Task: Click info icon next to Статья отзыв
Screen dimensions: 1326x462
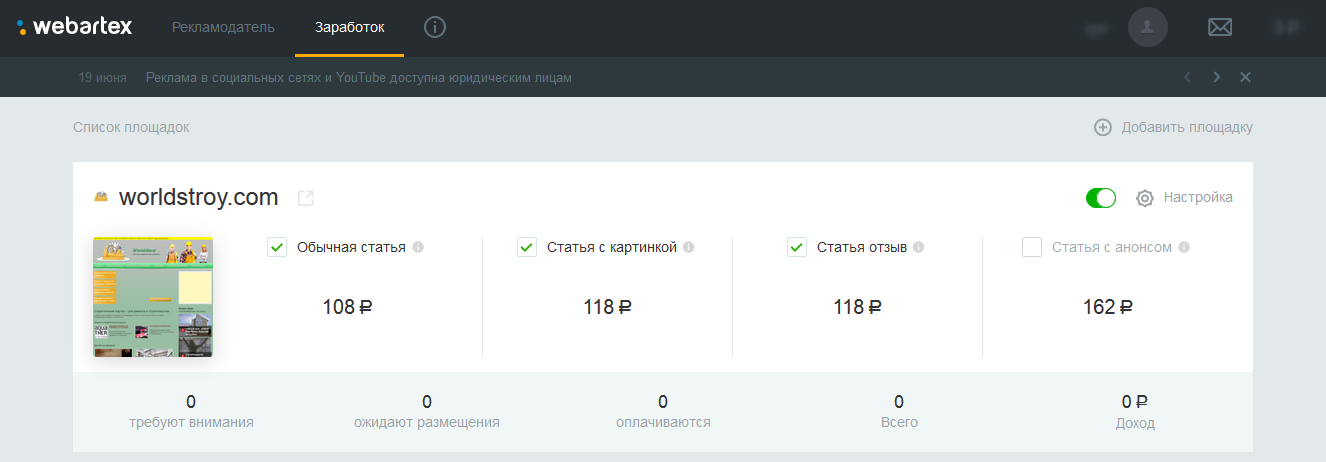Action: [919, 247]
